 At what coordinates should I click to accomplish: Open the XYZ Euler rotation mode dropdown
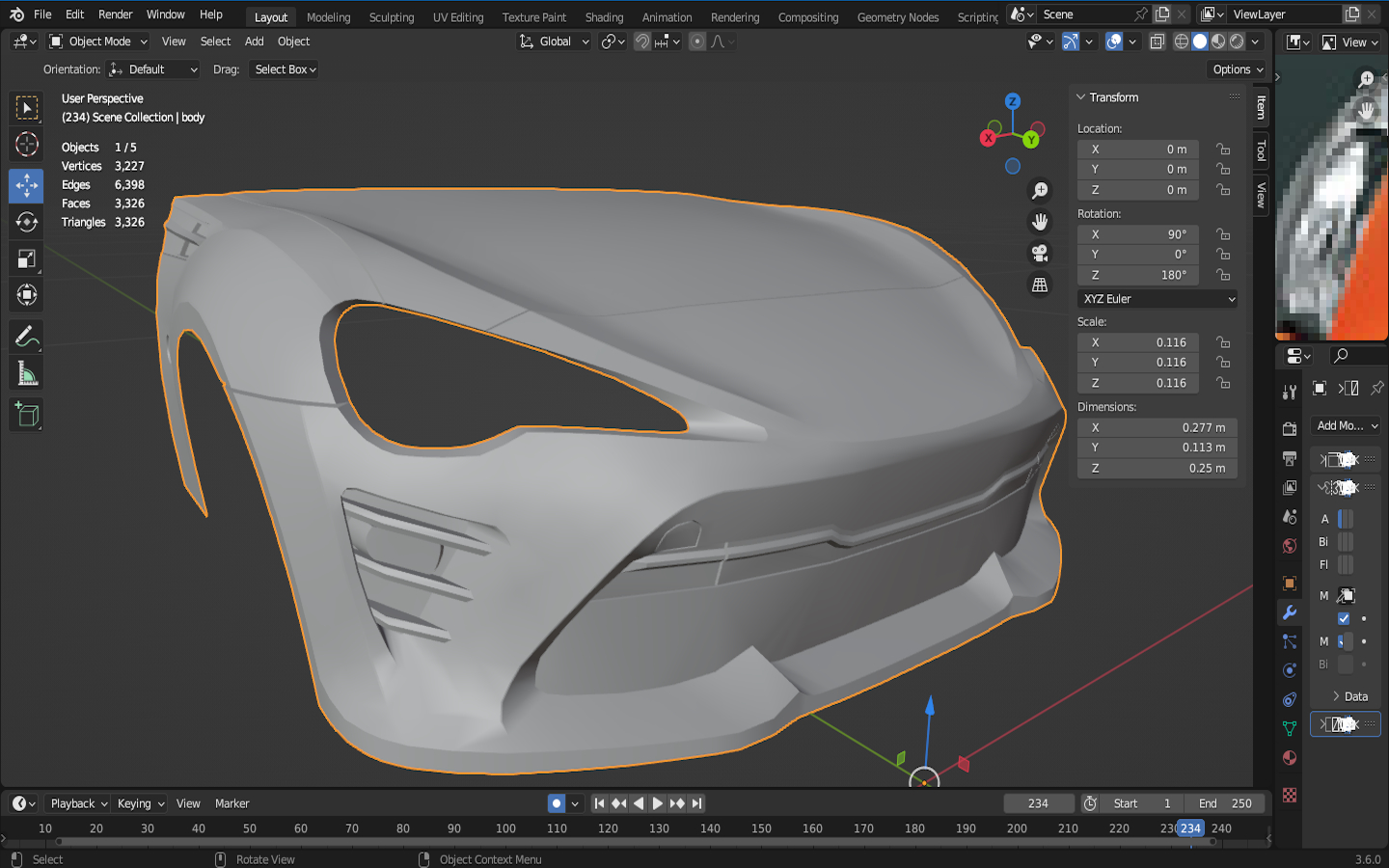point(1157,299)
